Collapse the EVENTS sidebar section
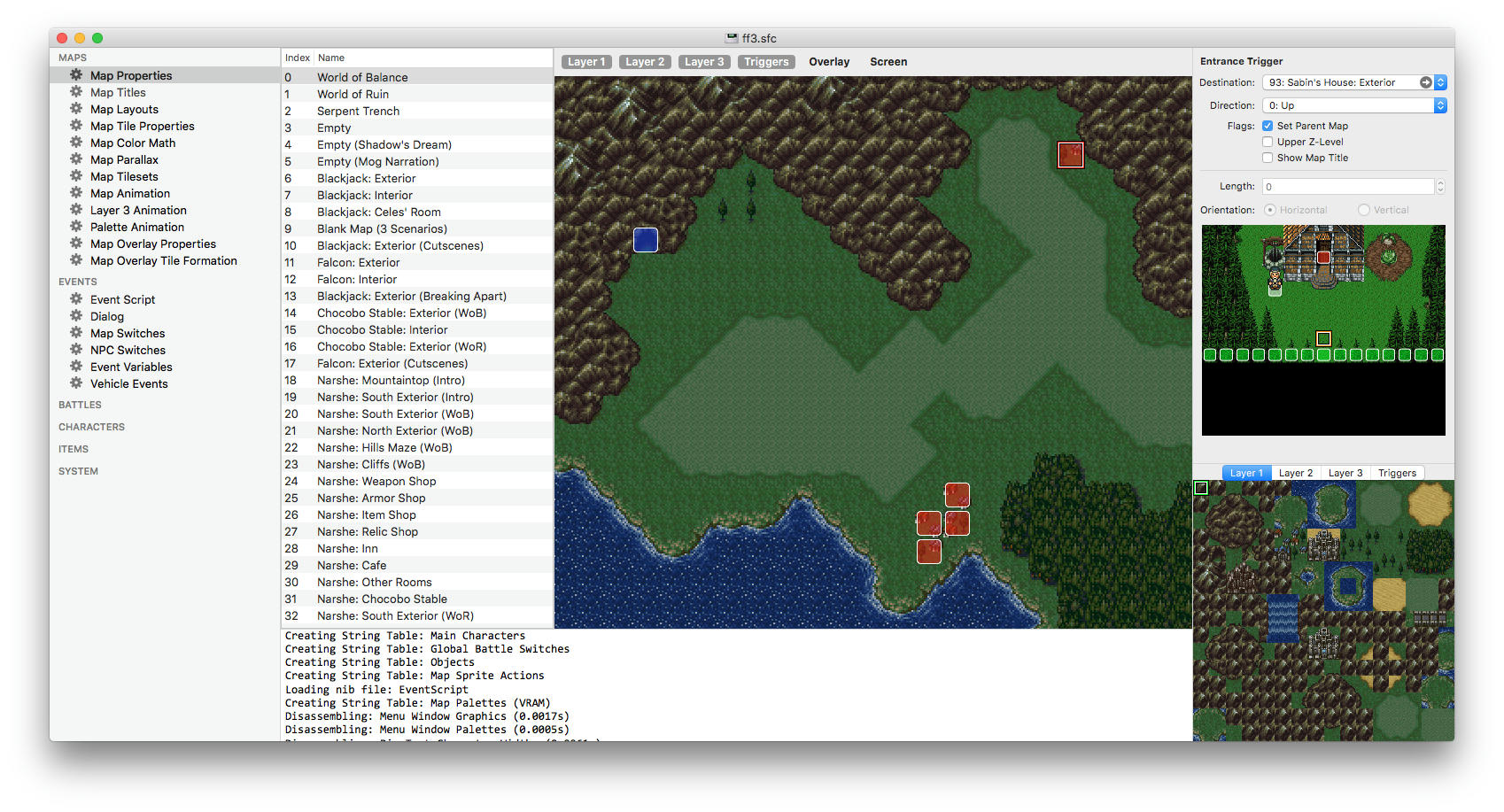The width and height of the screenshot is (1504, 812). (x=78, y=282)
